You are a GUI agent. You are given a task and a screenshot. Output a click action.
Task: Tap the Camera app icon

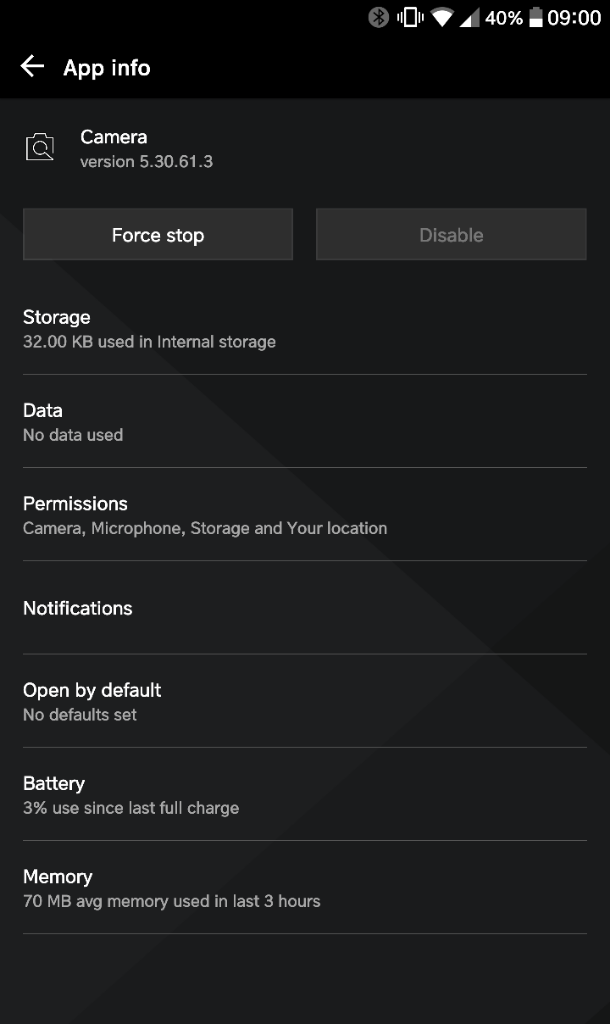point(40,147)
